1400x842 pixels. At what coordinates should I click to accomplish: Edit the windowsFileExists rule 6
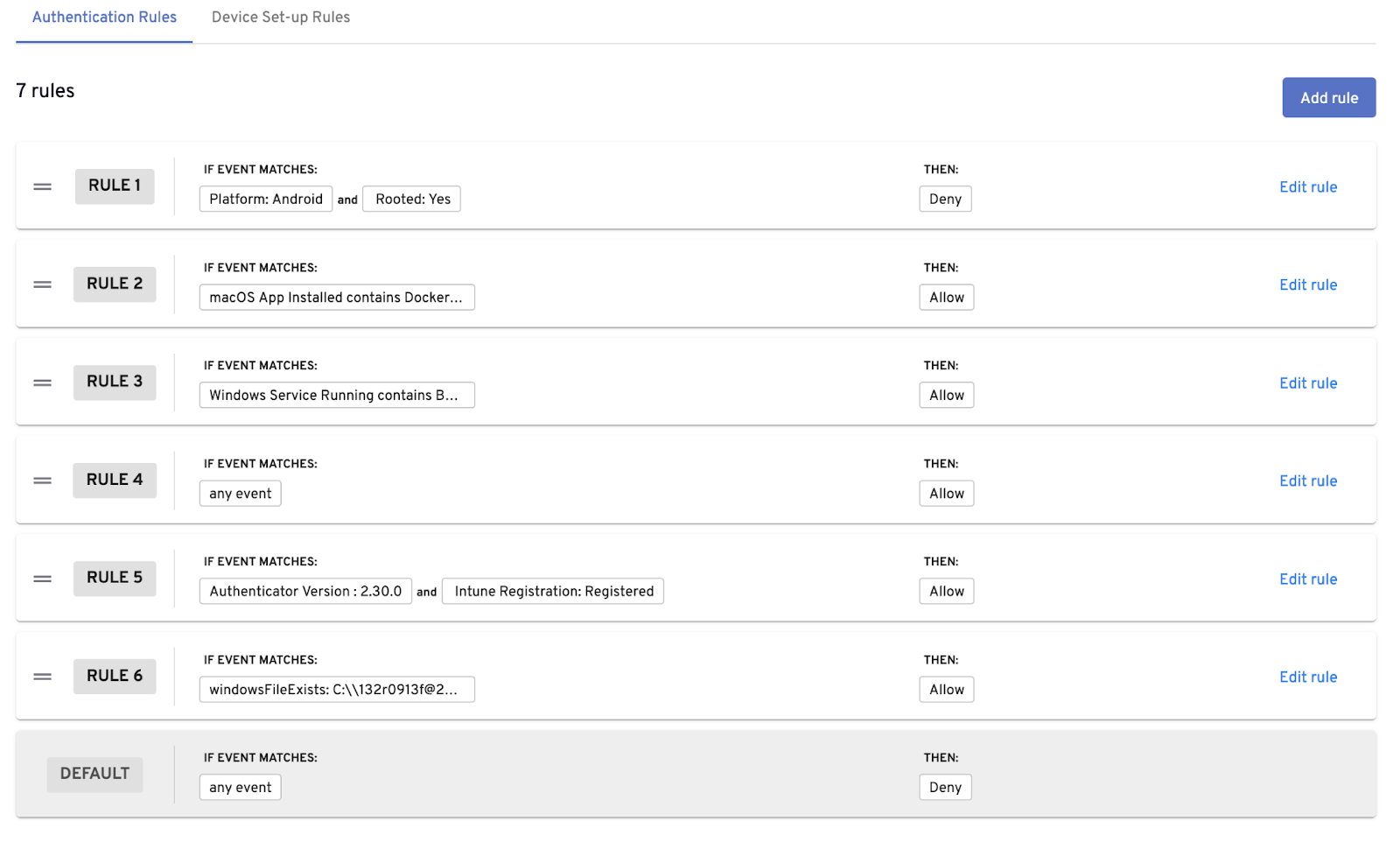click(1307, 677)
